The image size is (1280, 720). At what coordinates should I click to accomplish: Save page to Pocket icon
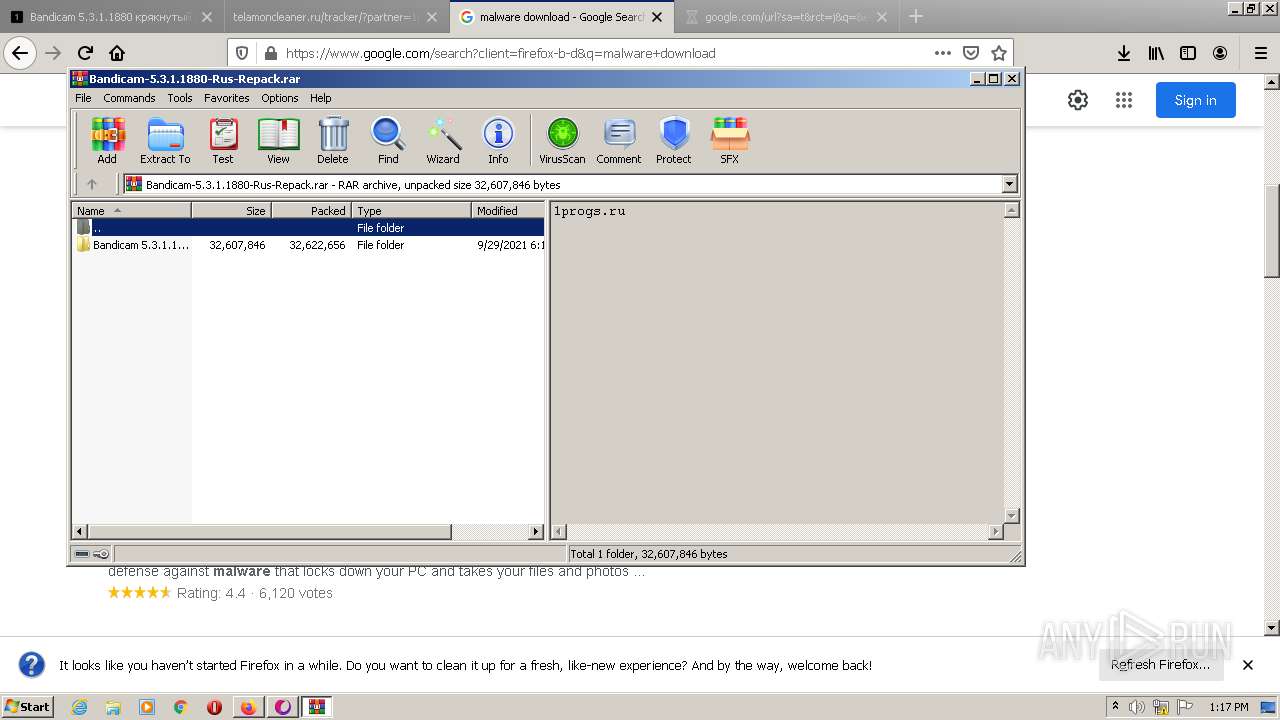(970, 53)
